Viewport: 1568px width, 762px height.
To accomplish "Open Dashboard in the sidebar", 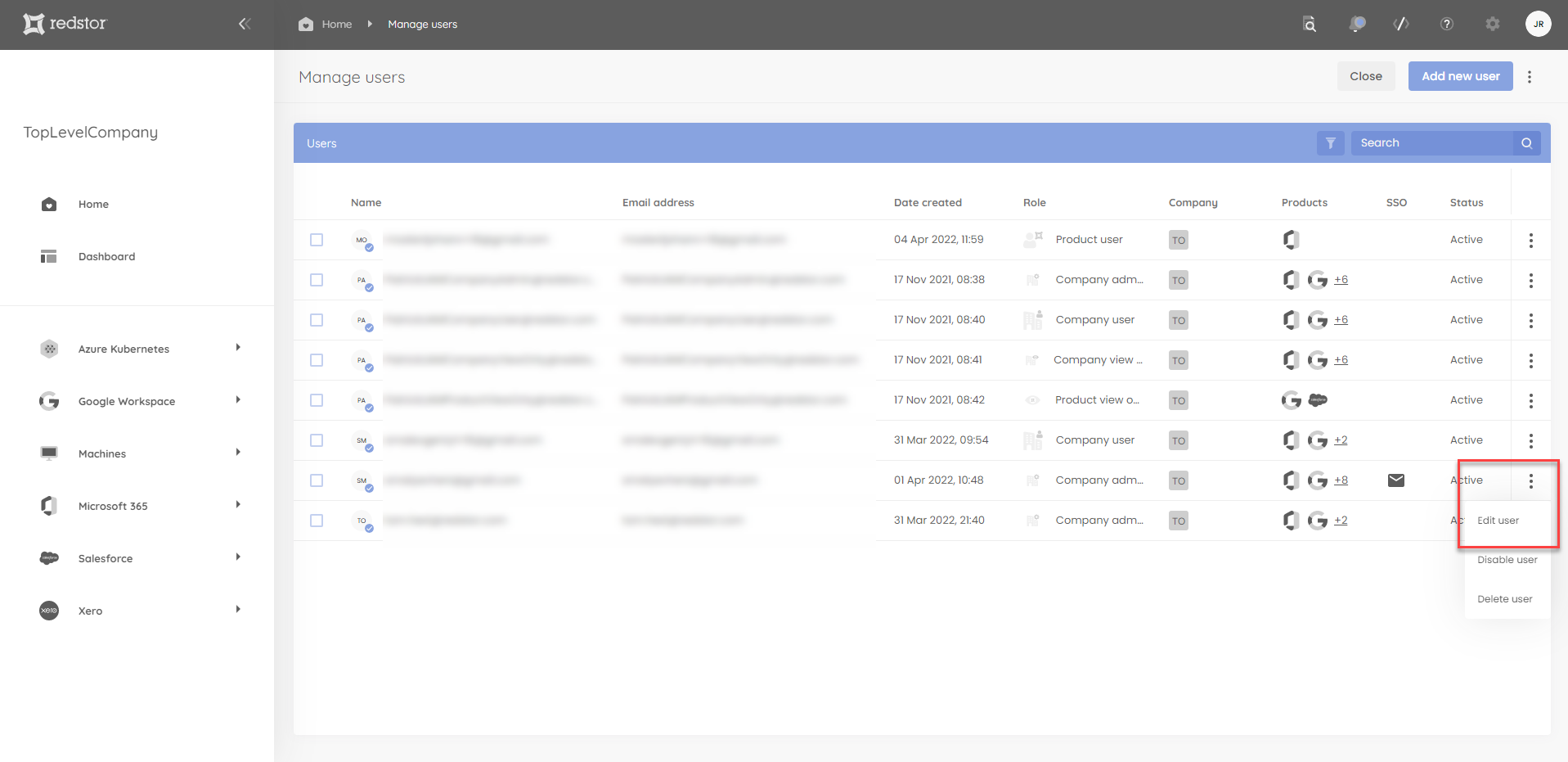I will click(x=106, y=257).
